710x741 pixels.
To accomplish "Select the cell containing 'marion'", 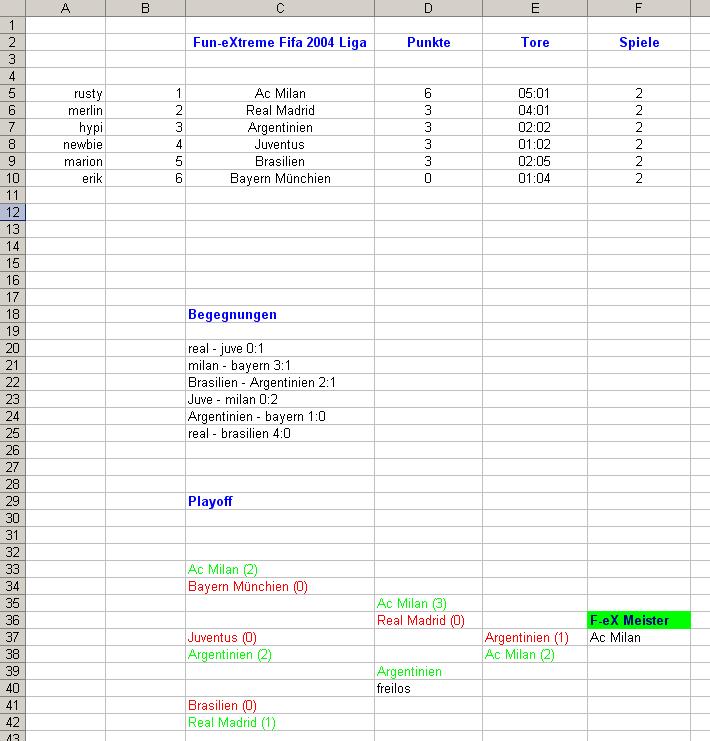I will click(65, 161).
